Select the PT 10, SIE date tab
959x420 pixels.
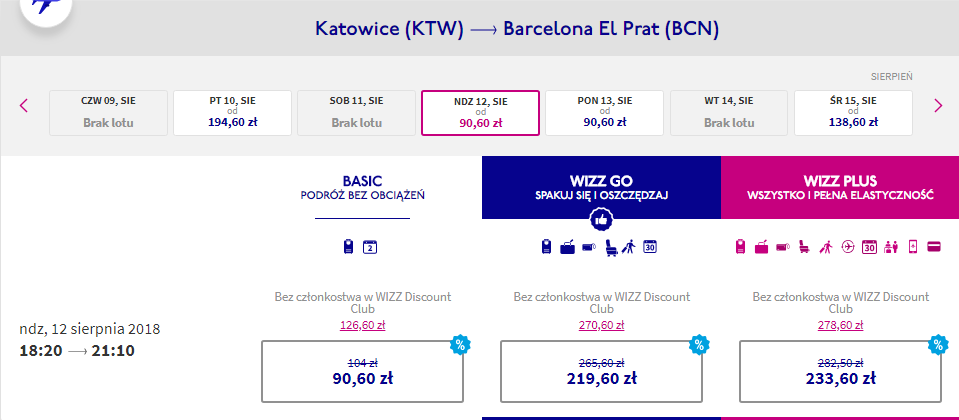click(x=232, y=113)
